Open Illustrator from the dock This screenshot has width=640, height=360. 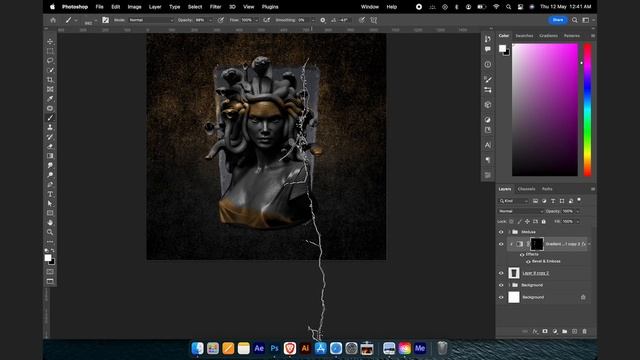[x=305, y=348]
